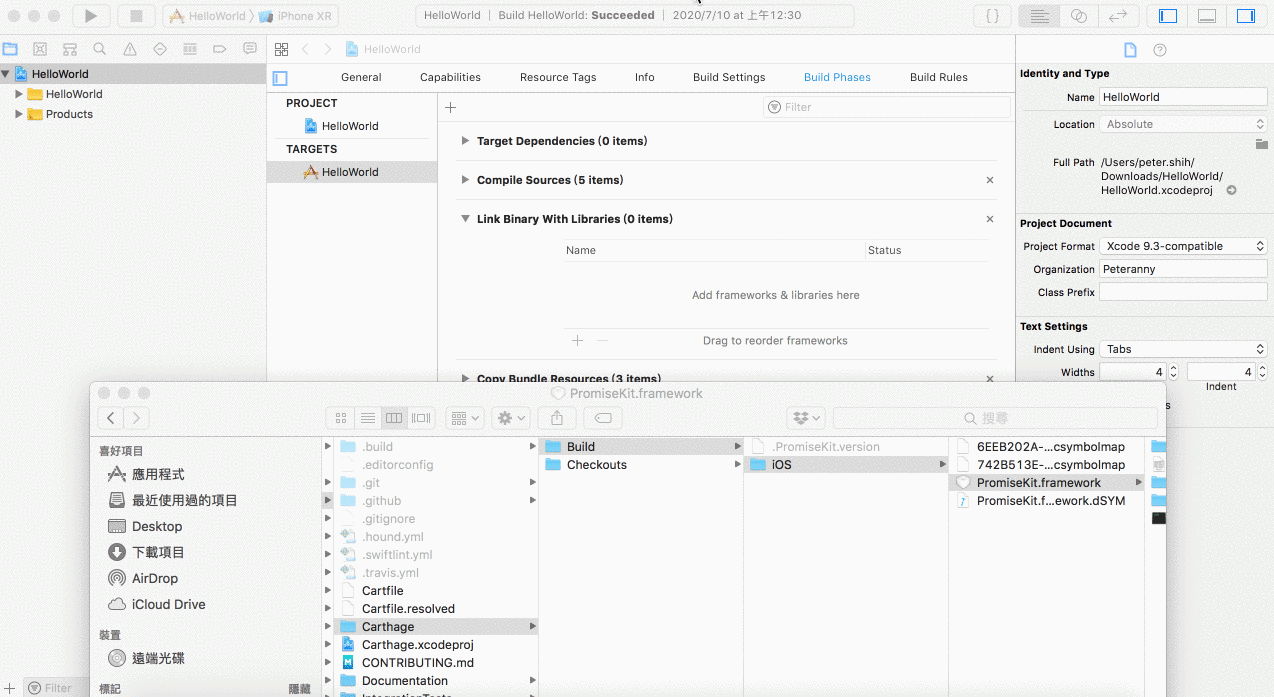Toggle the project and targets list sidebar
The height and width of the screenshot is (697, 1274).
click(280, 78)
